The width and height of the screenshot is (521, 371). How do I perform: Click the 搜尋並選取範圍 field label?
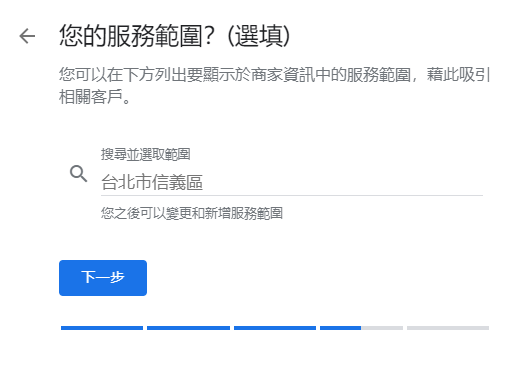click(x=146, y=154)
